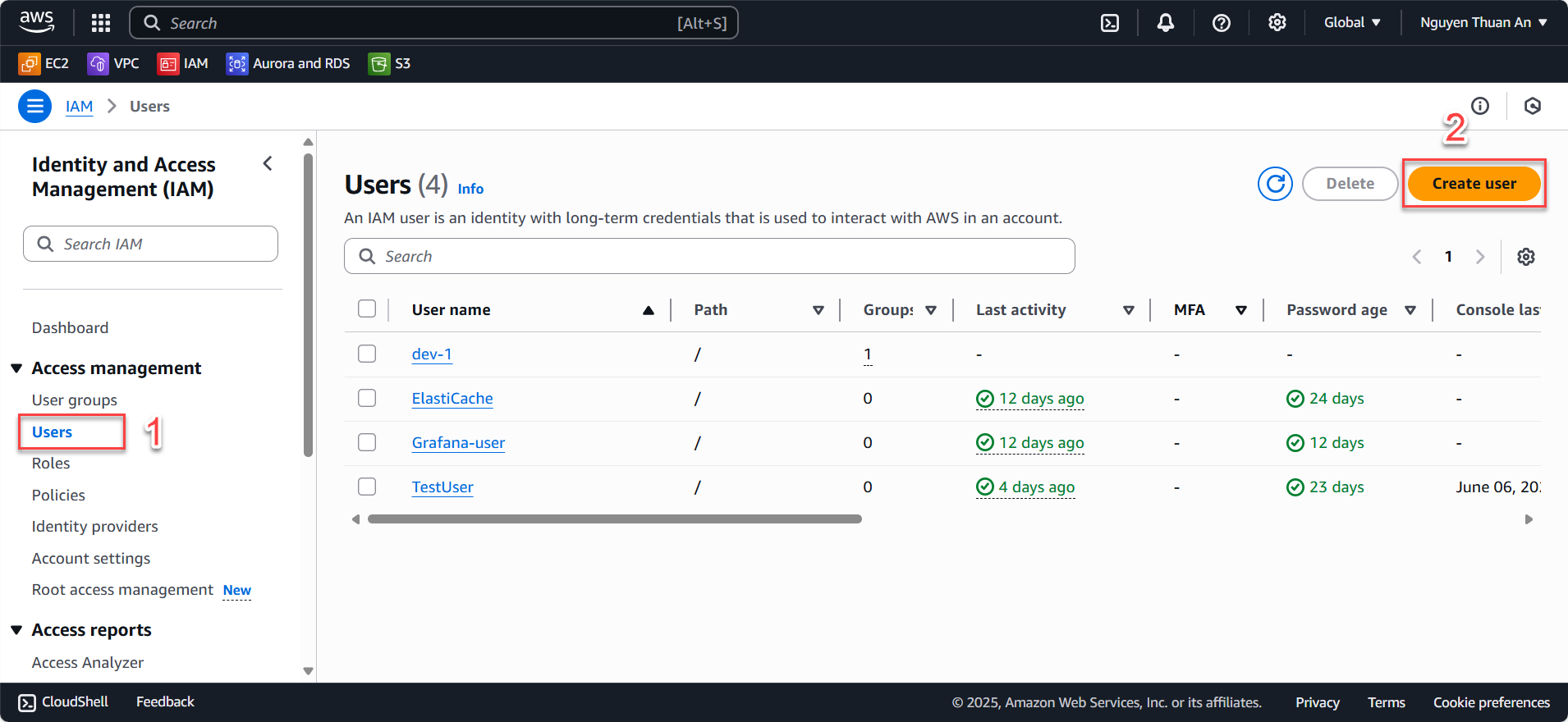Click table horizontal scroll right arrow

[1529, 519]
